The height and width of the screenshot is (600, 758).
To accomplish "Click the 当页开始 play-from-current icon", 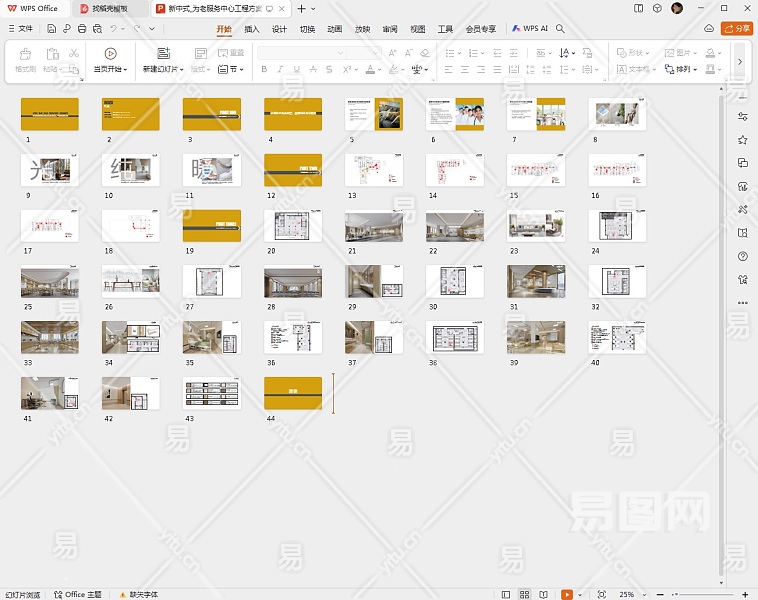I will (x=110, y=54).
